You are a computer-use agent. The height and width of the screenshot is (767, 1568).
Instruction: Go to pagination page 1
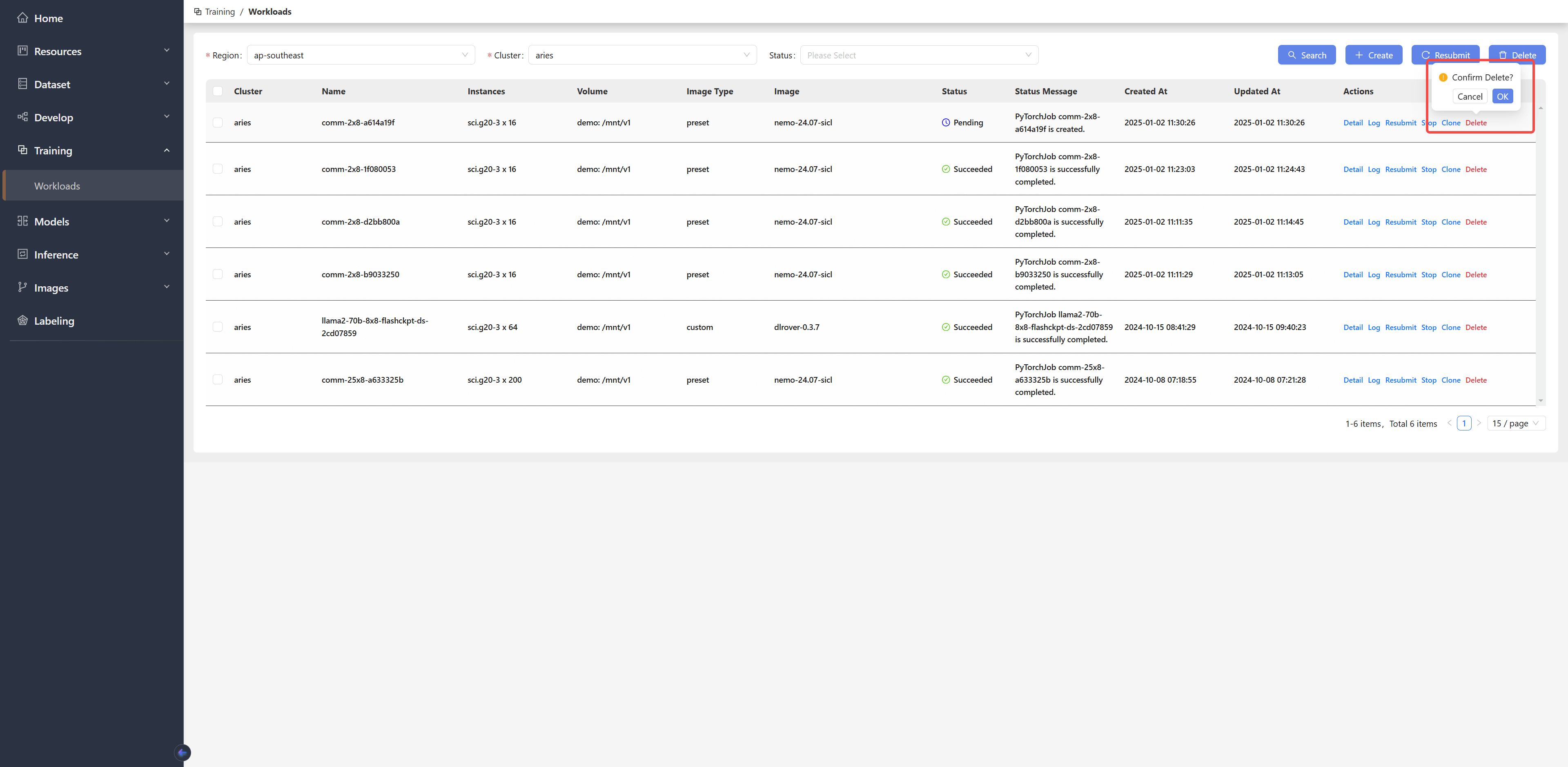[1463, 423]
